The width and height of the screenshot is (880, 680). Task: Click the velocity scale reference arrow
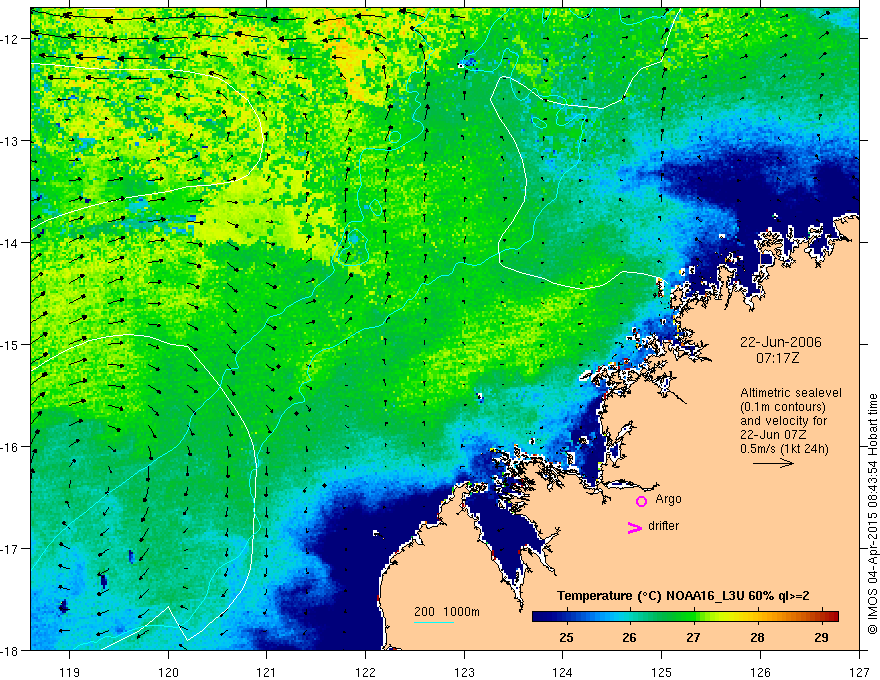tap(773, 463)
